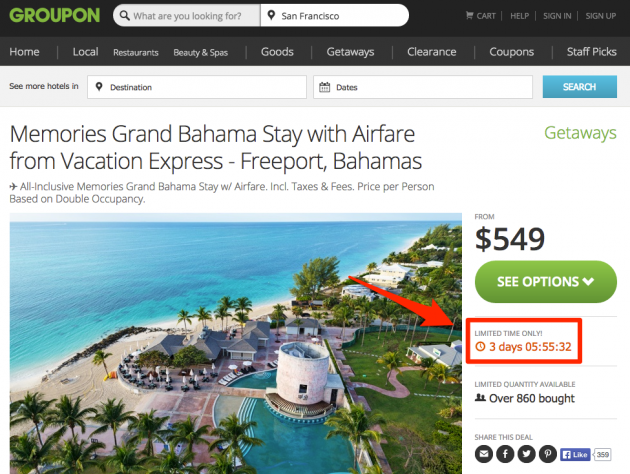Share deal on Pinterest icon

[x=548, y=453]
